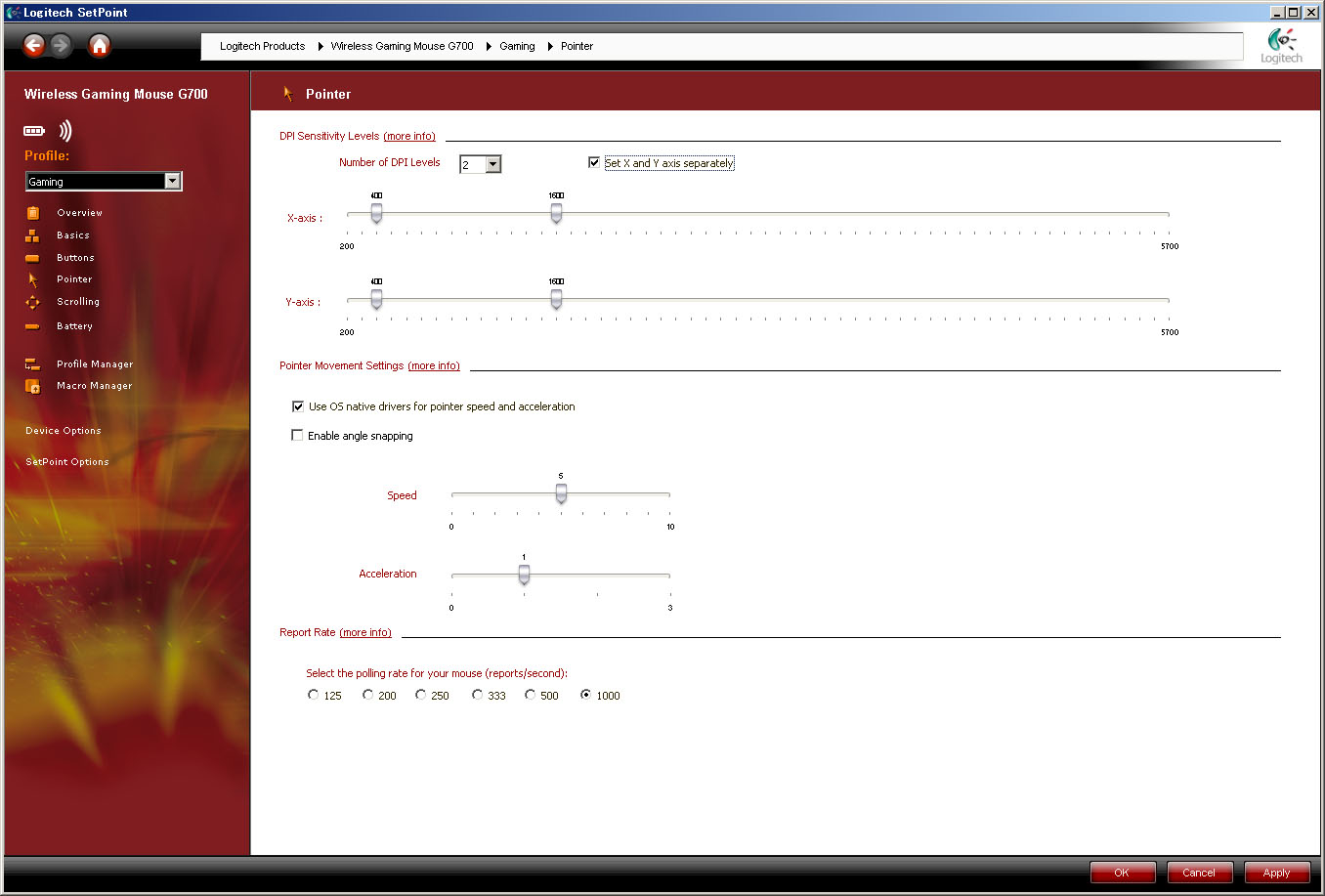Click the Logitech logo

click(1281, 45)
